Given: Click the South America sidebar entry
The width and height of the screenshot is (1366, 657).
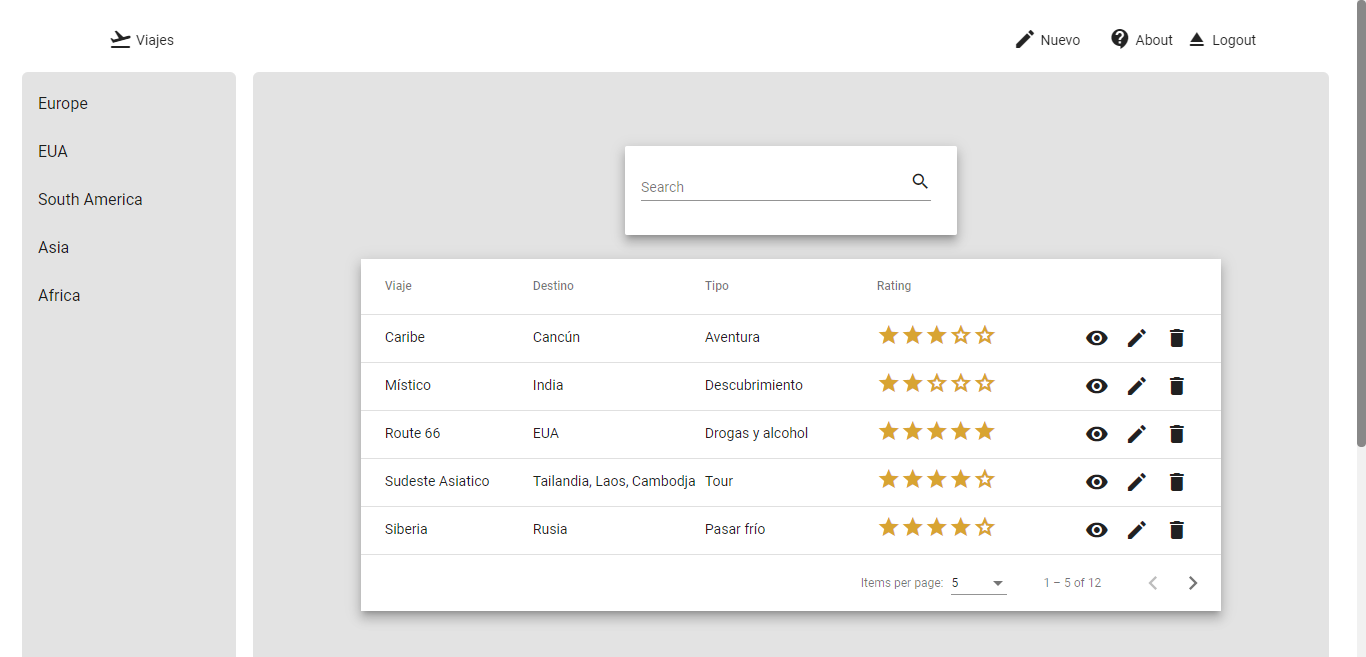Looking at the screenshot, I should 90,199.
